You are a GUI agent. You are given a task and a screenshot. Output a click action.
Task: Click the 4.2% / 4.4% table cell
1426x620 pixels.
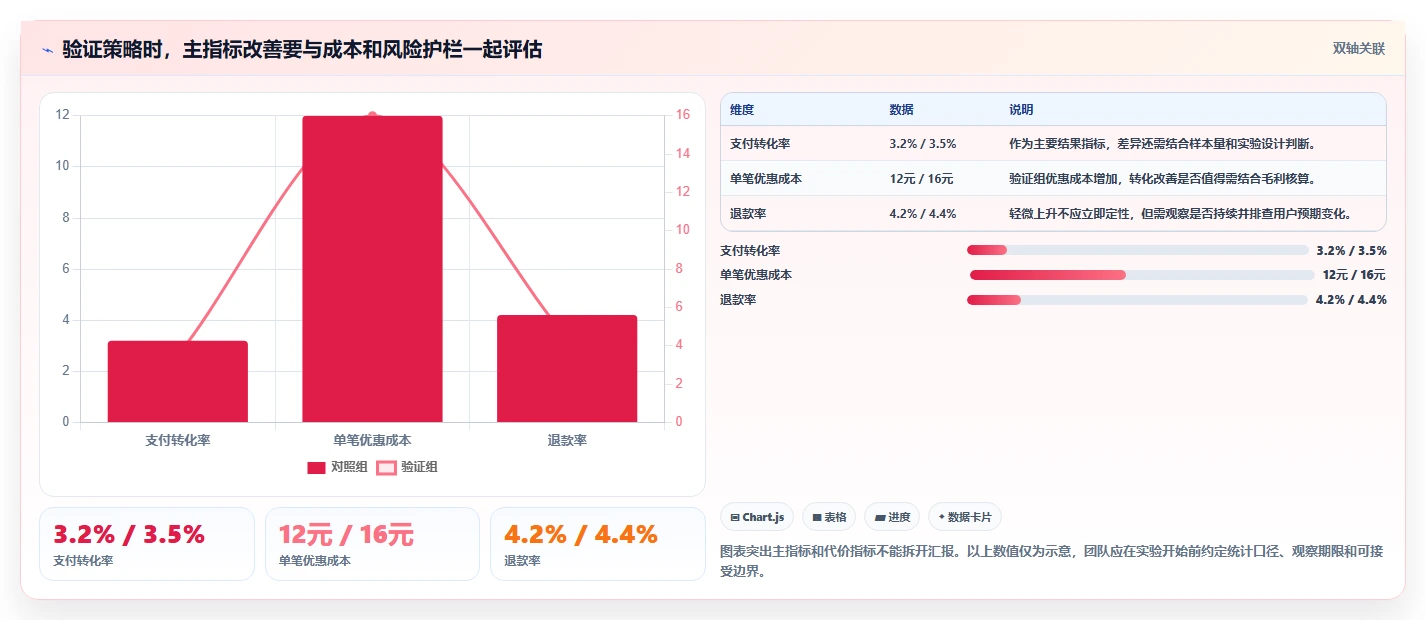[x=923, y=214]
